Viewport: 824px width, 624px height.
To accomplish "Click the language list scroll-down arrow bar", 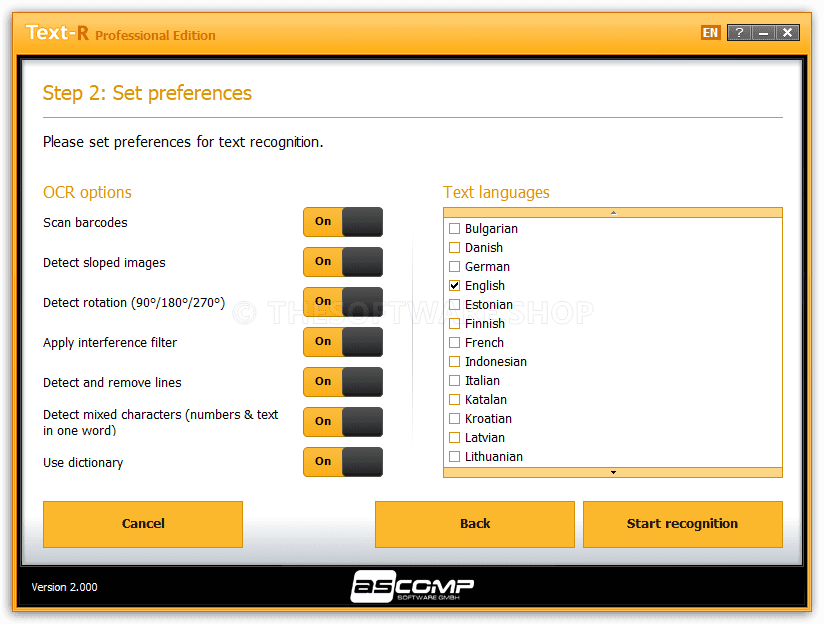I will [x=613, y=473].
